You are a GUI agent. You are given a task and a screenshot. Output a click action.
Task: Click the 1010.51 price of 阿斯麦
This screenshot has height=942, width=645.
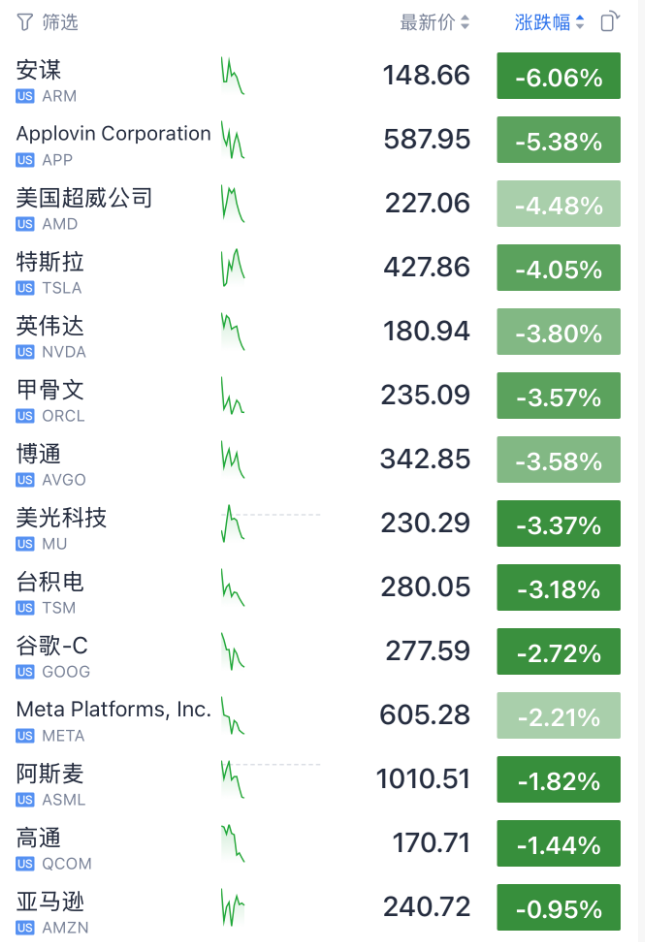point(423,779)
